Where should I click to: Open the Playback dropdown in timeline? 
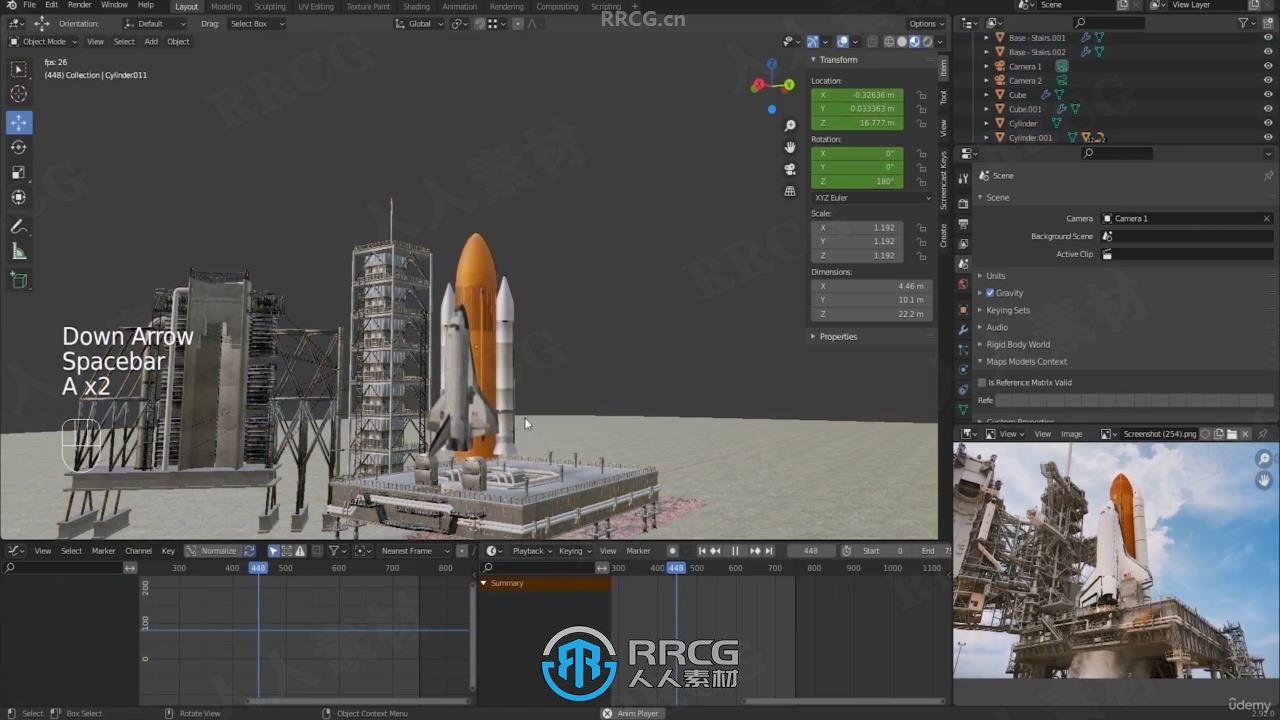coord(533,550)
